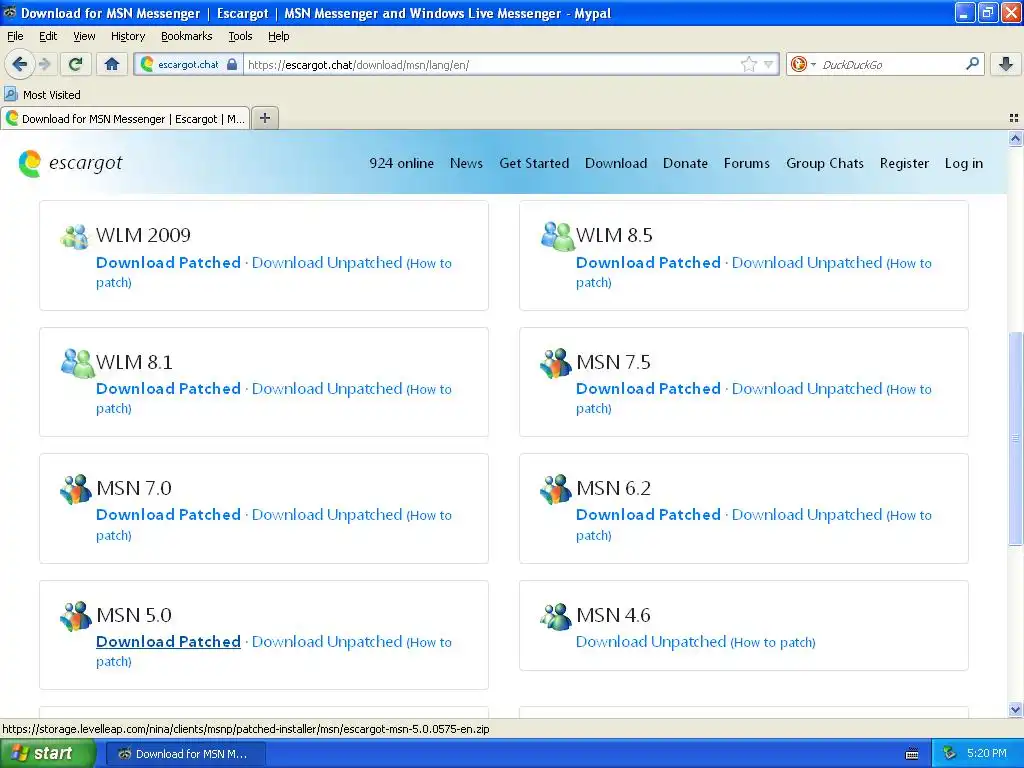1024x768 pixels.
Task: Click the search magnifier icon
Action: (x=972, y=64)
